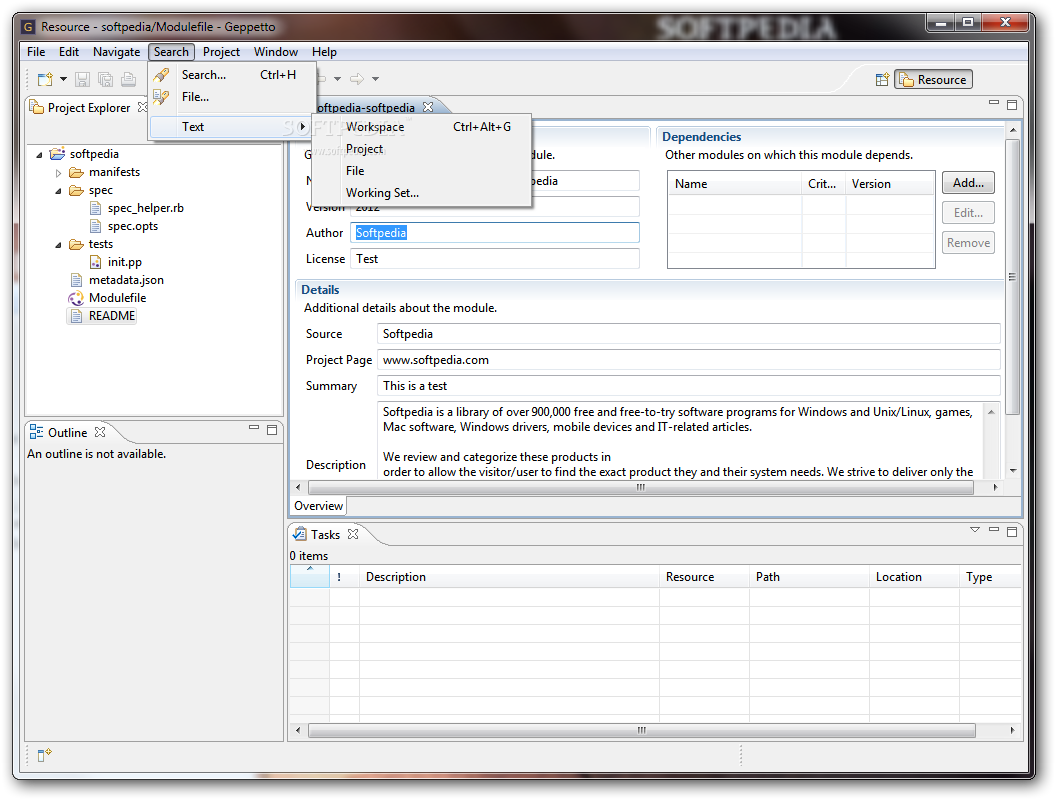
Task: Maximize the editor area
Action: [1012, 104]
